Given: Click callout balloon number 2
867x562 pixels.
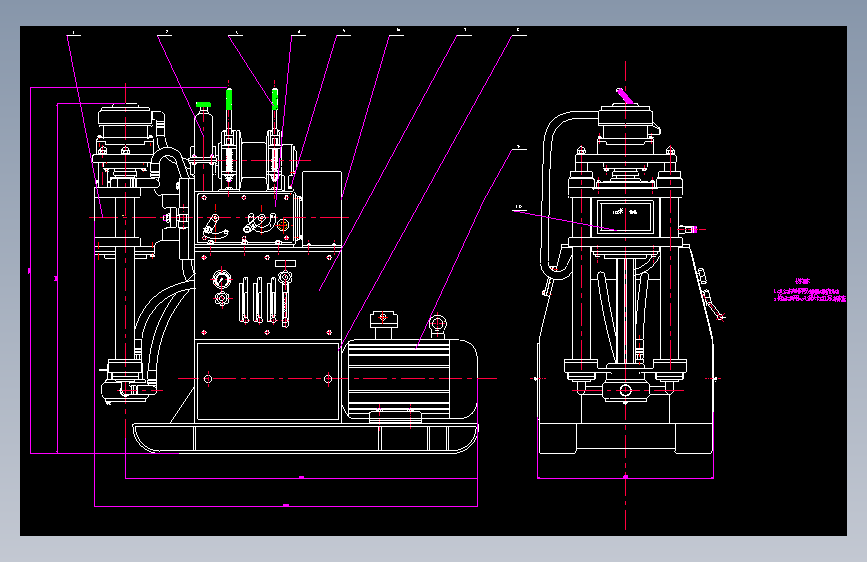Looking at the screenshot, I should coord(165,33).
